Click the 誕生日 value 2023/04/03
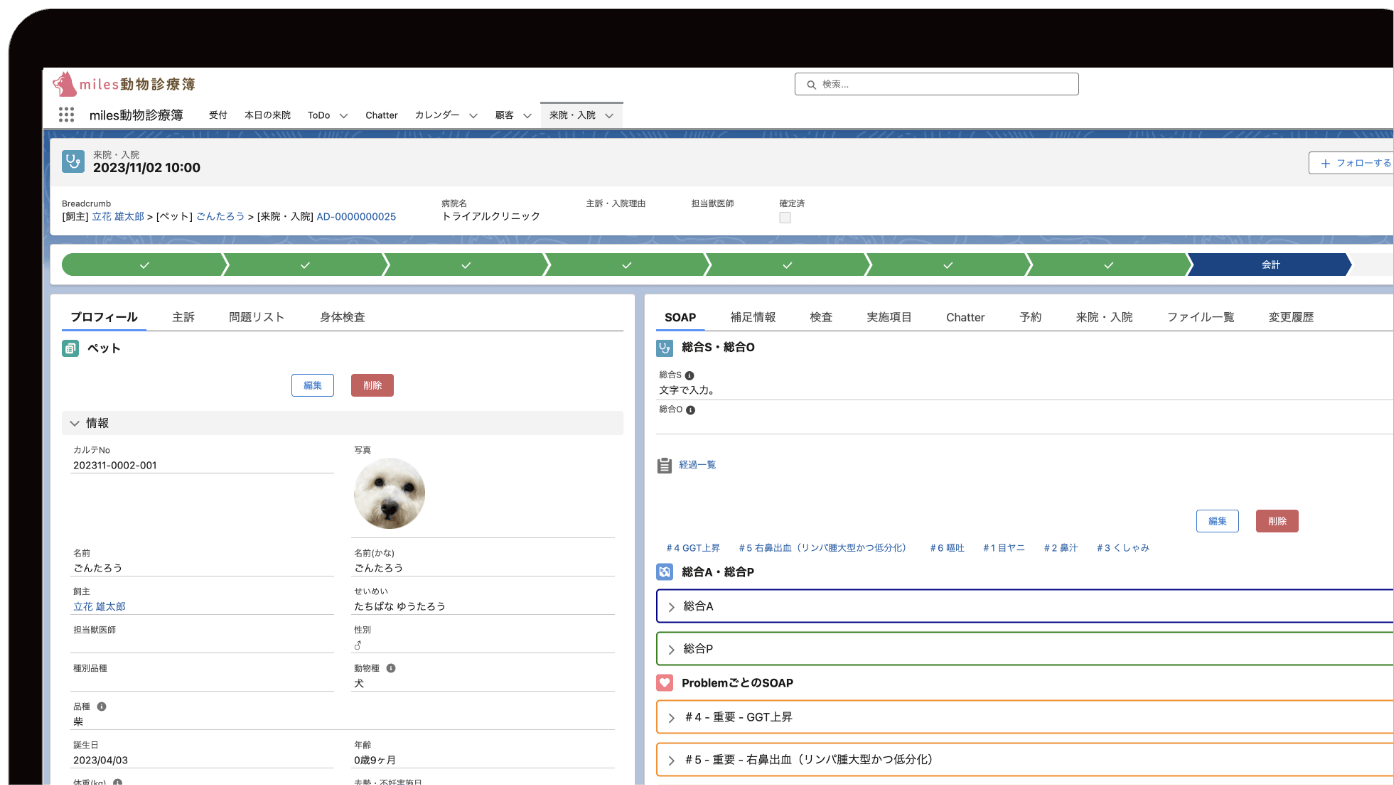The height and width of the screenshot is (785, 1394). tap(100, 759)
